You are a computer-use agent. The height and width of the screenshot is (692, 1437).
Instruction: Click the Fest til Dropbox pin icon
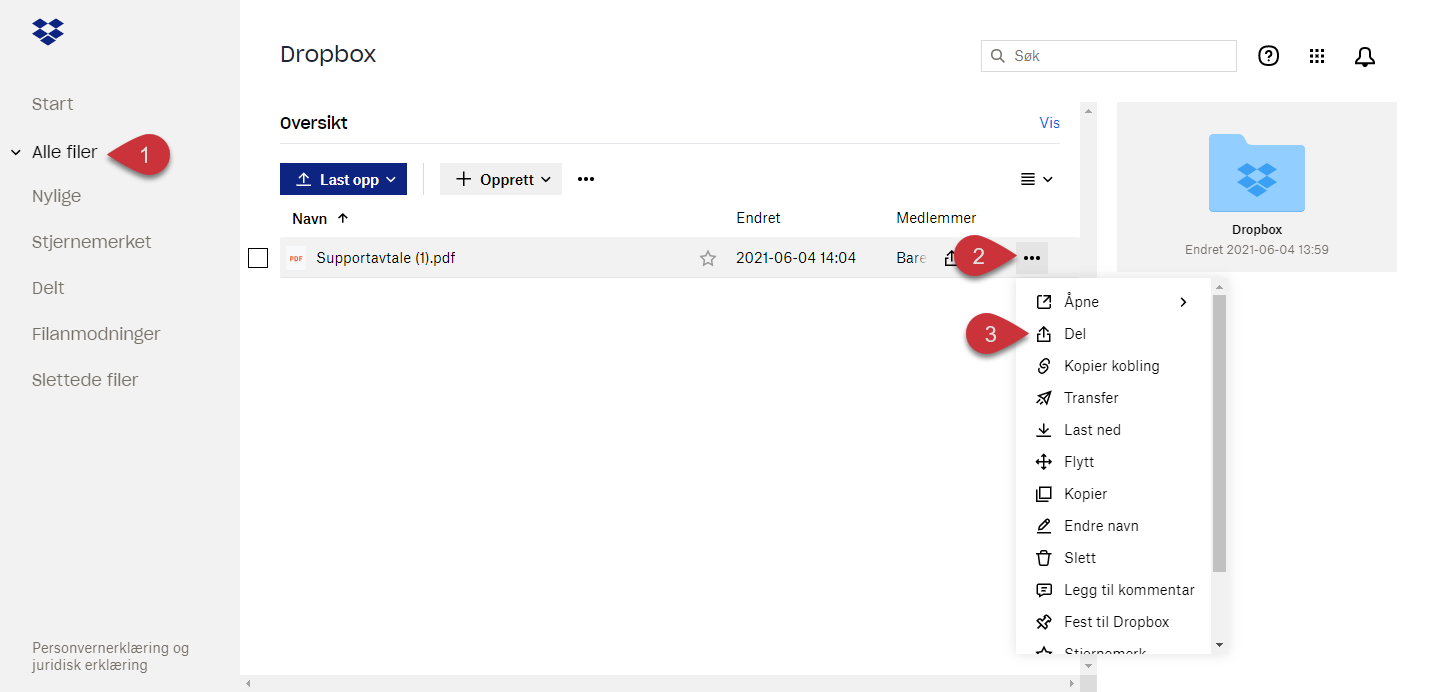1044,622
